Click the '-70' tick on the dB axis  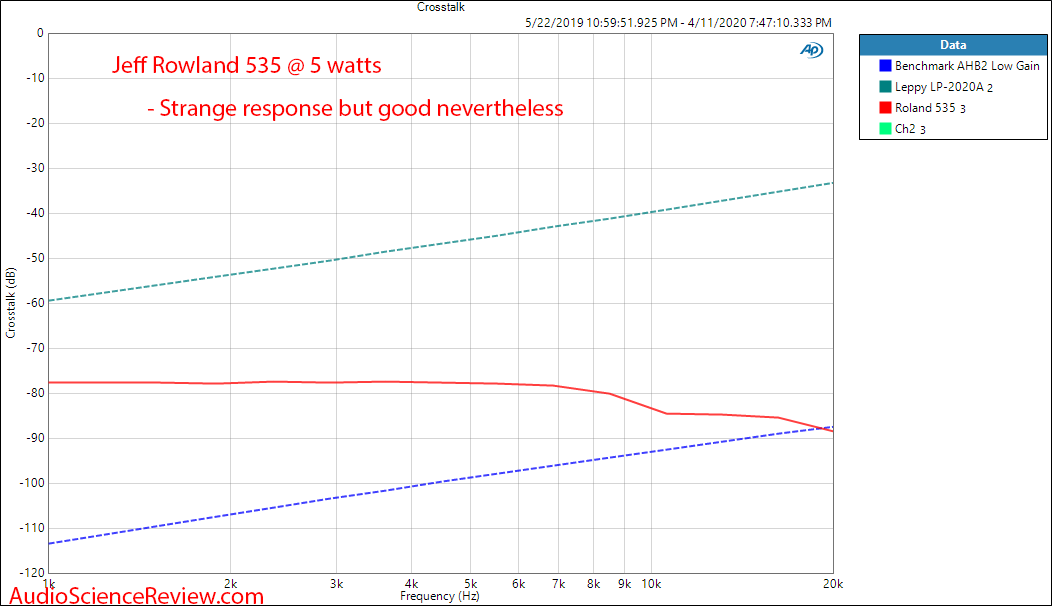click(x=35, y=348)
